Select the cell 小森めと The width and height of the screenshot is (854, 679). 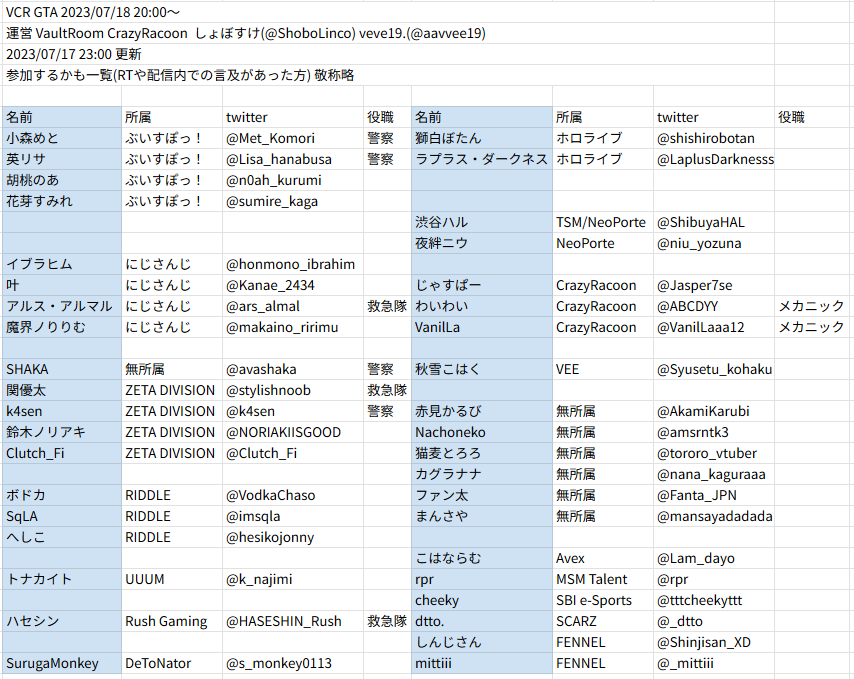[62, 138]
